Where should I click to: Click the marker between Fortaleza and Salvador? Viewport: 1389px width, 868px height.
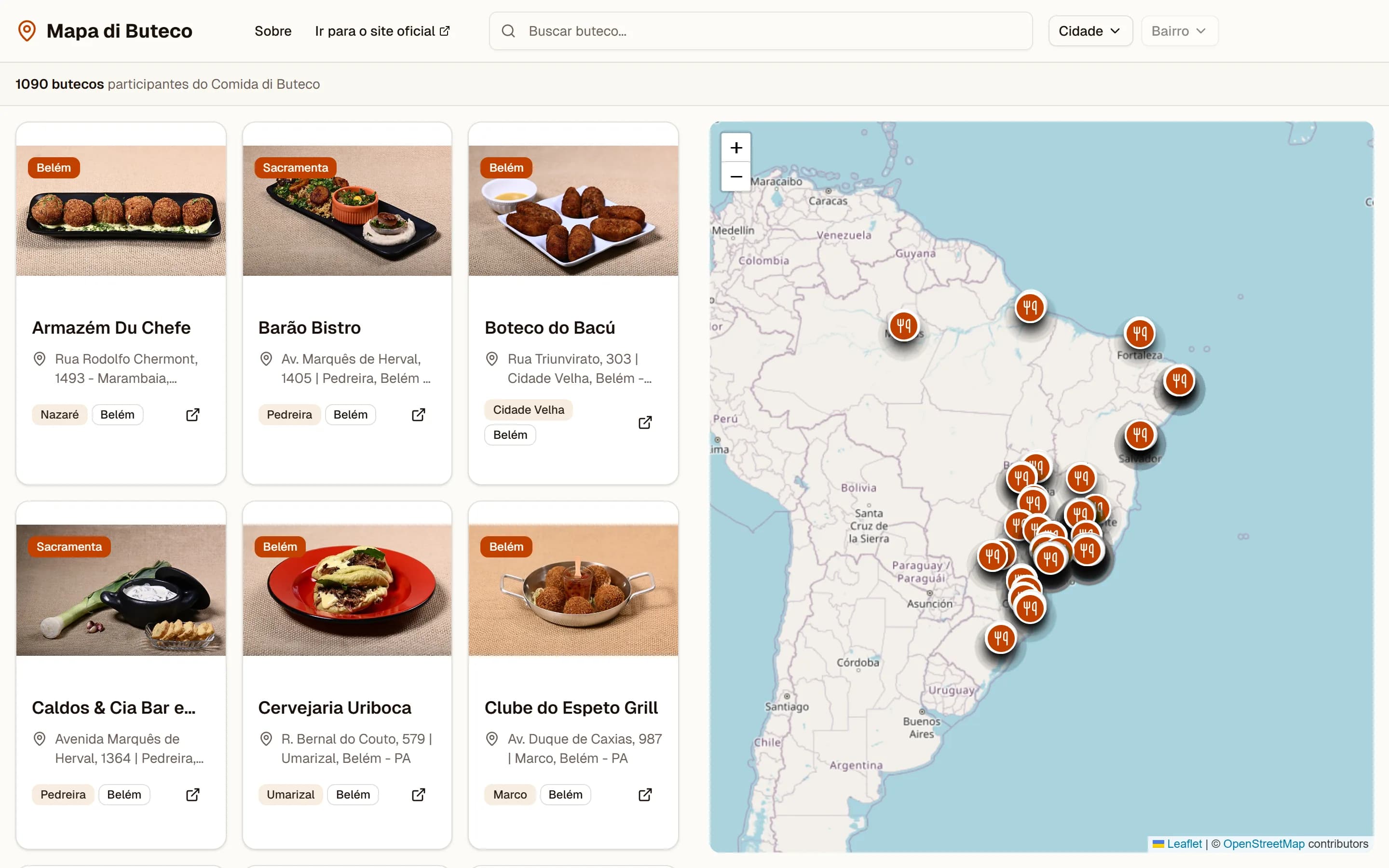click(1179, 380)
